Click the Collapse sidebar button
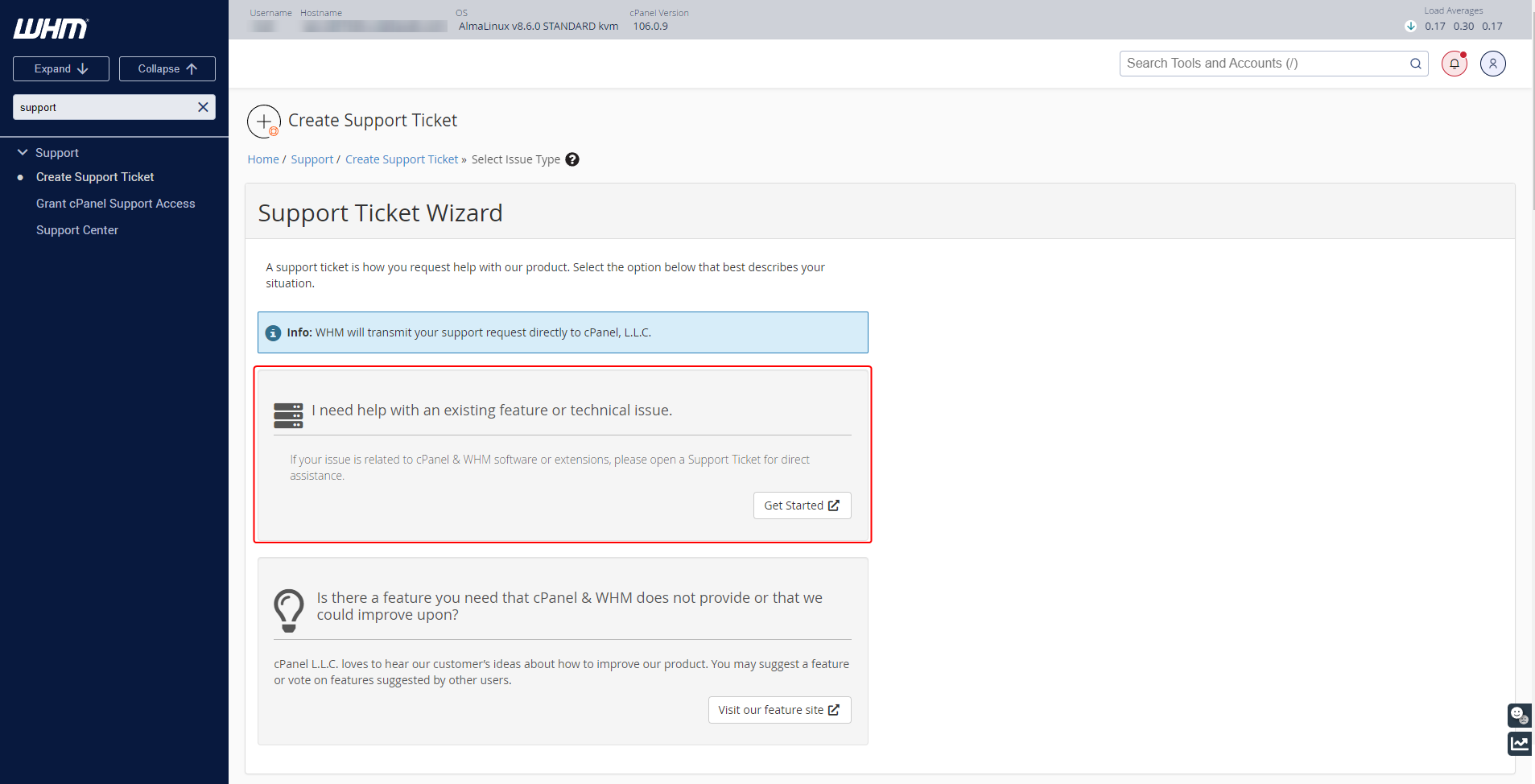This screenshot has height=784, width=1535. pos(167,68)
